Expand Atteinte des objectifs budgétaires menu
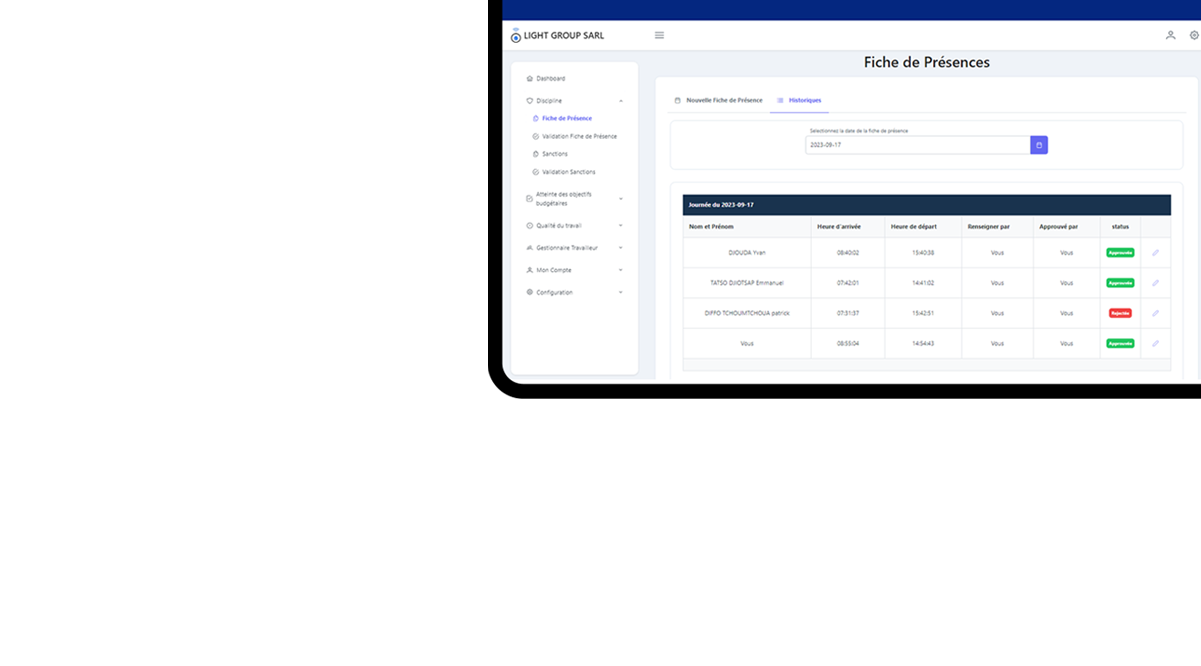1201x666 pixels. pyautogui.click(x=574, y=199)
